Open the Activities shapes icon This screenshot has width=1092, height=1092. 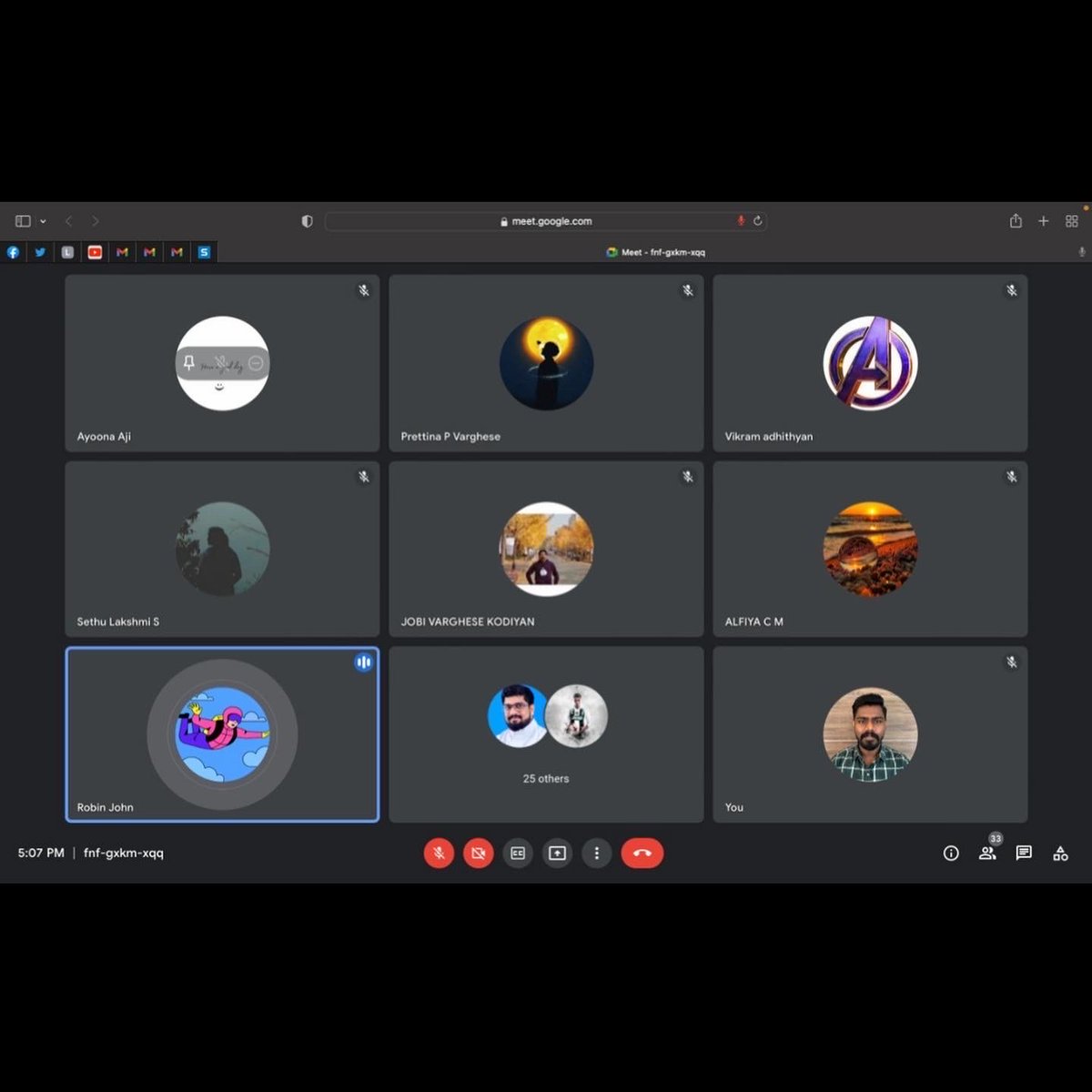1060,854
